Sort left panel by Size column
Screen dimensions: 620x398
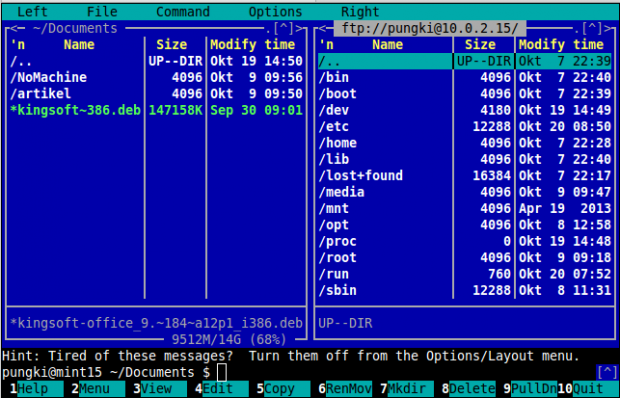tap(171, 45)
